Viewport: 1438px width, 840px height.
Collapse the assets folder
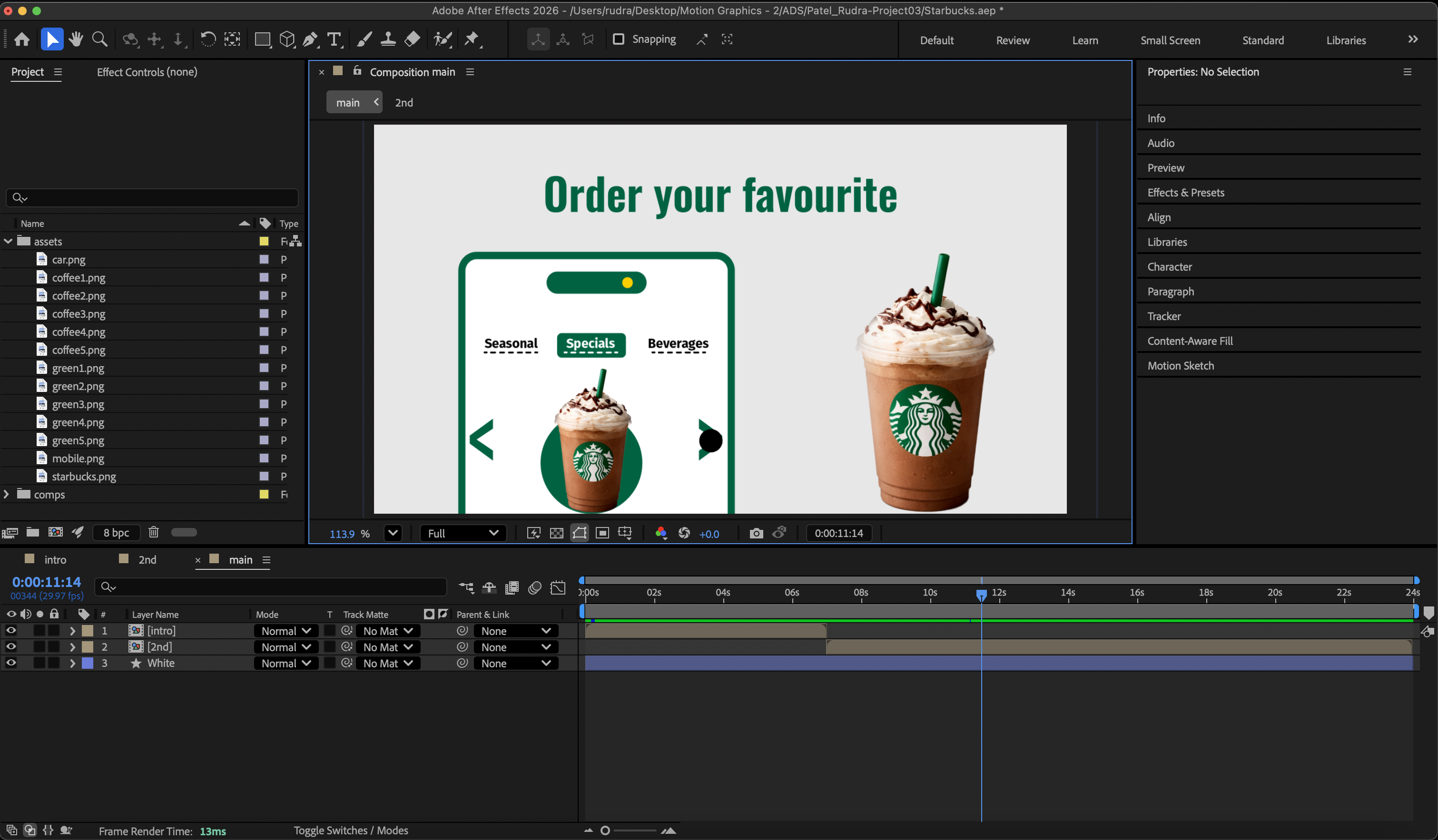pos(8,241)
